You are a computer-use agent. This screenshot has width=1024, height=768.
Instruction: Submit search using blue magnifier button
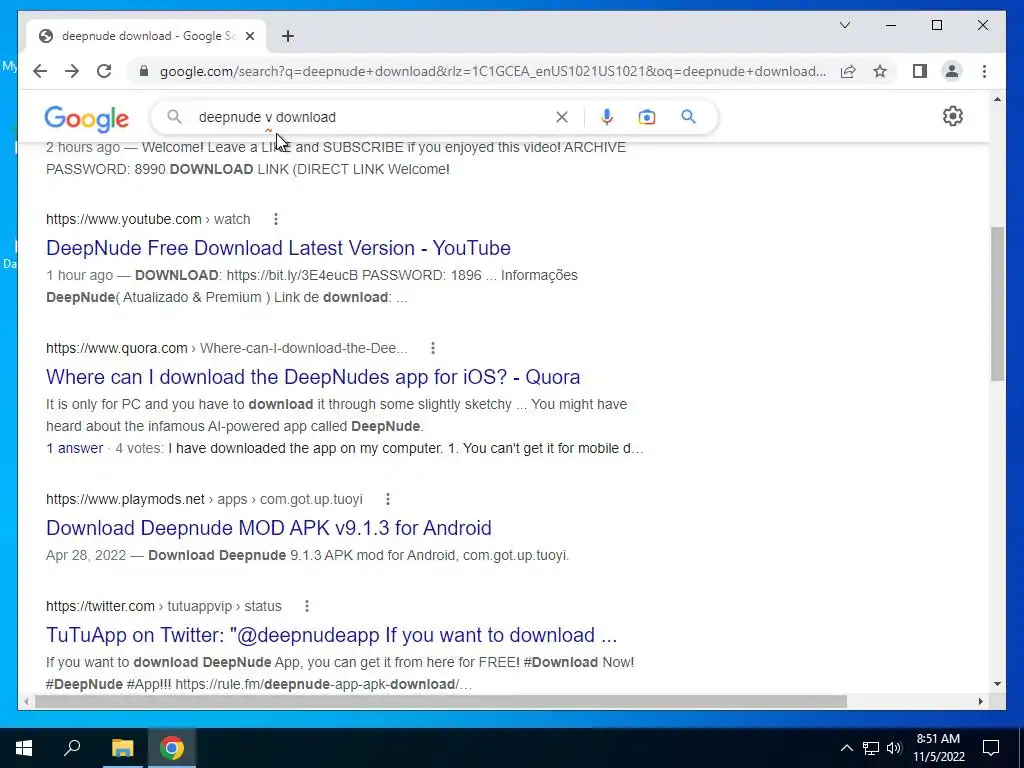(688, 117)
